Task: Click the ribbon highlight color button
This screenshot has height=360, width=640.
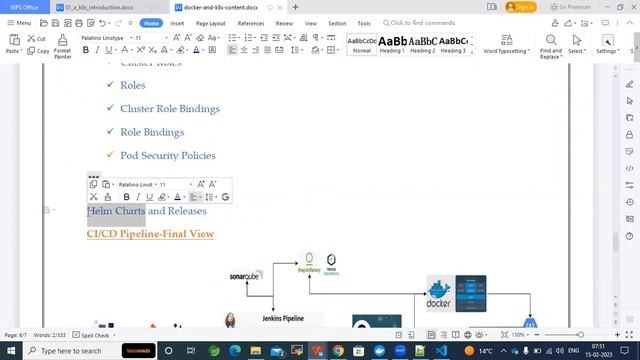Action: coord(181,50)
